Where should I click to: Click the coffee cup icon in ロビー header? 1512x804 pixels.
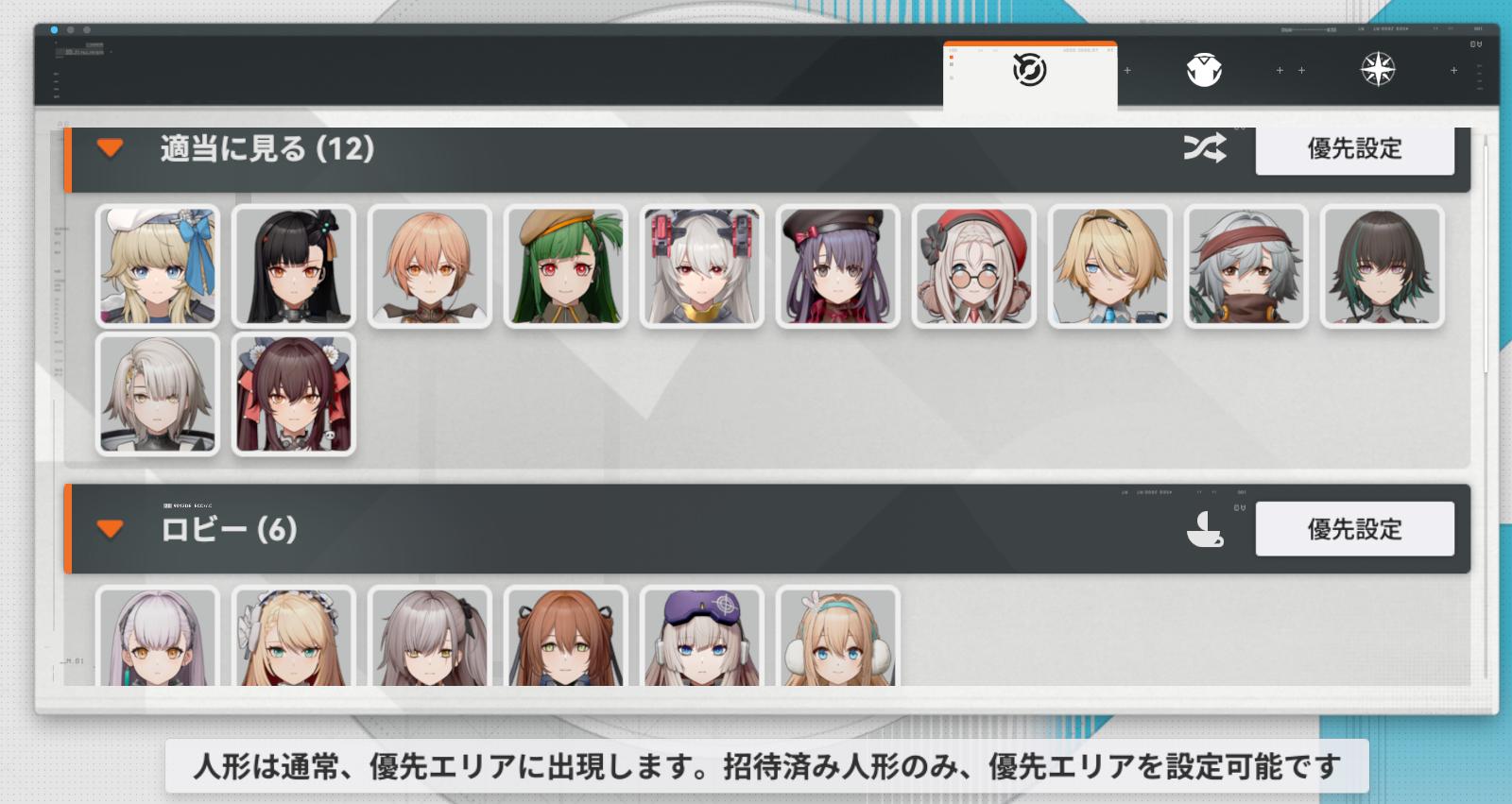(x=1205, y=529)
